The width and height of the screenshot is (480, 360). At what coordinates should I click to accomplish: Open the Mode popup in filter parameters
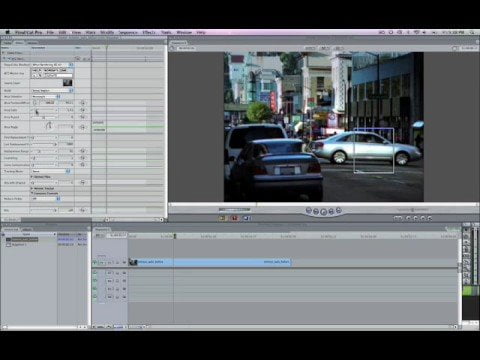coord(52,90)
